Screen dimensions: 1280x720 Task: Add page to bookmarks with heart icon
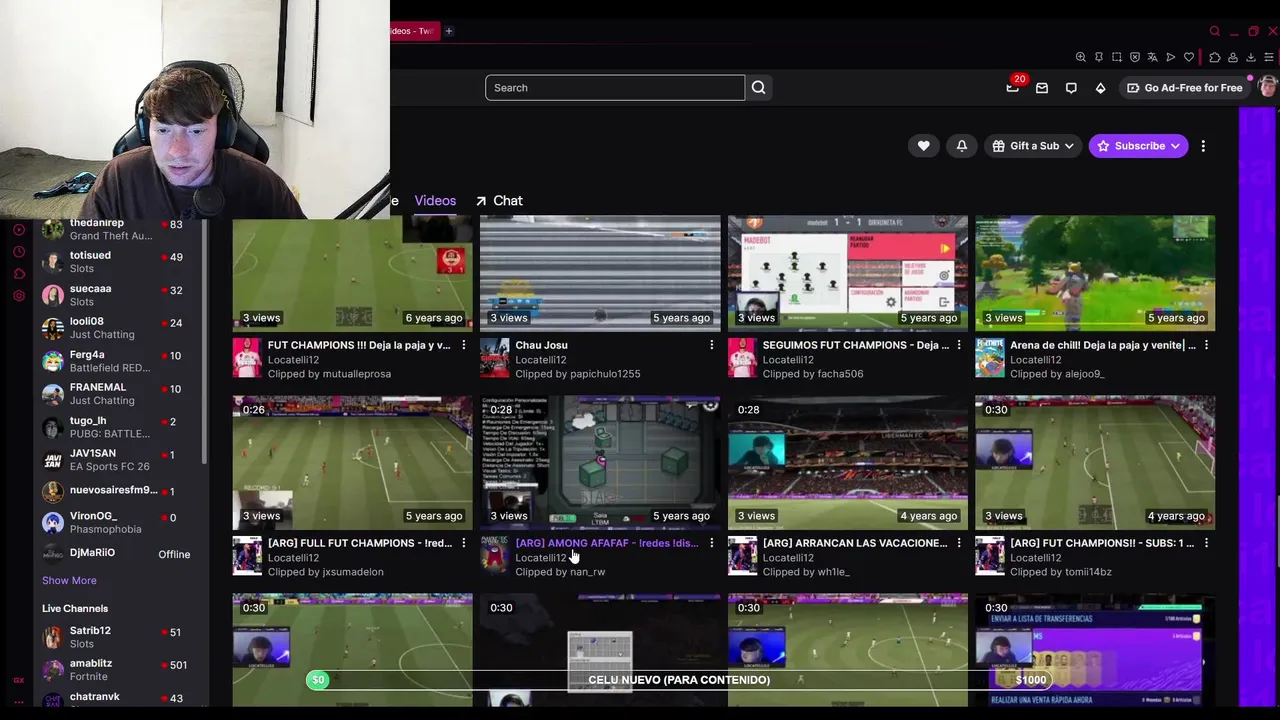click(x=1189, y=57)
